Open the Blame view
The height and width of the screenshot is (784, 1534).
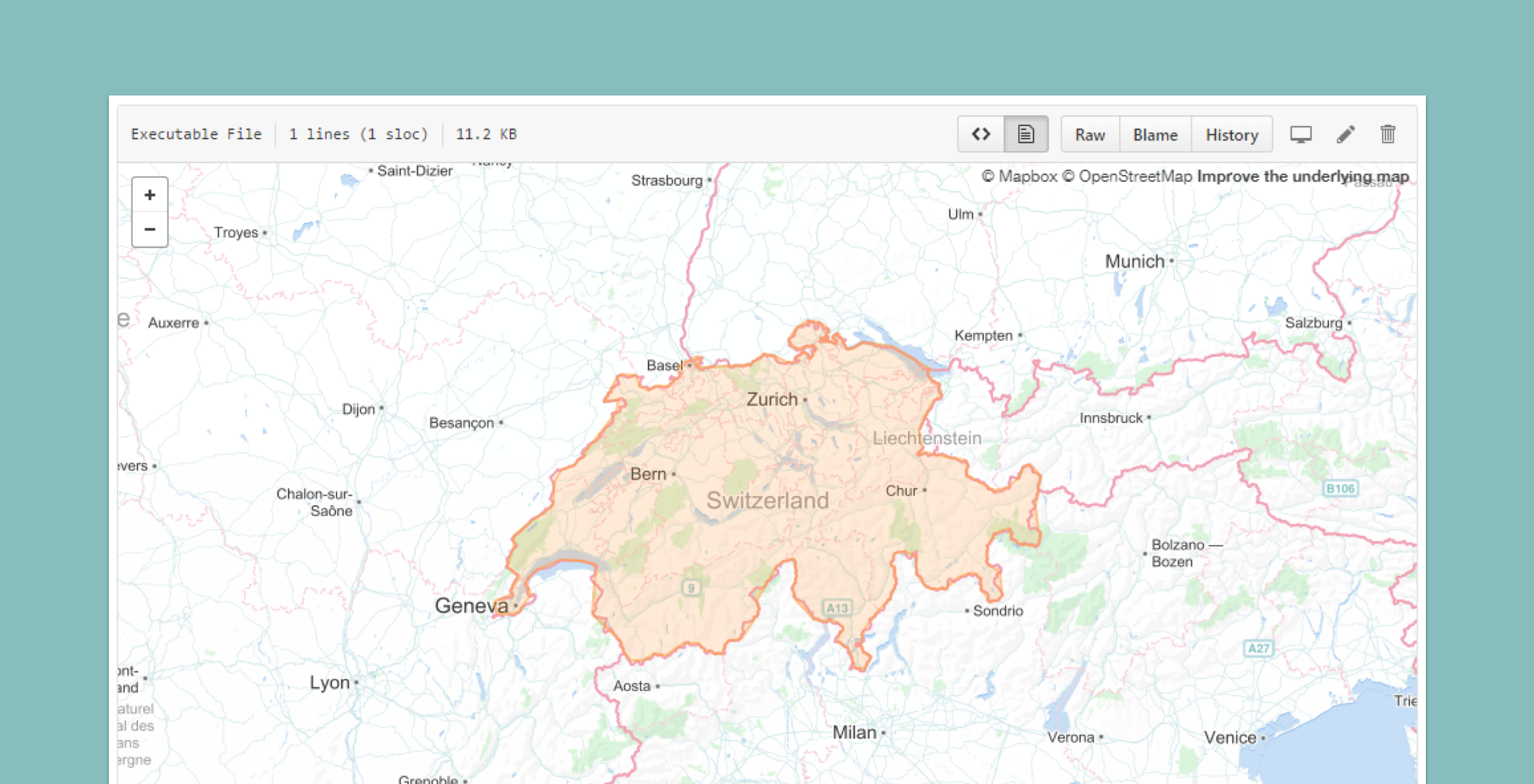pyautogui.click(x=1154, y=134)
